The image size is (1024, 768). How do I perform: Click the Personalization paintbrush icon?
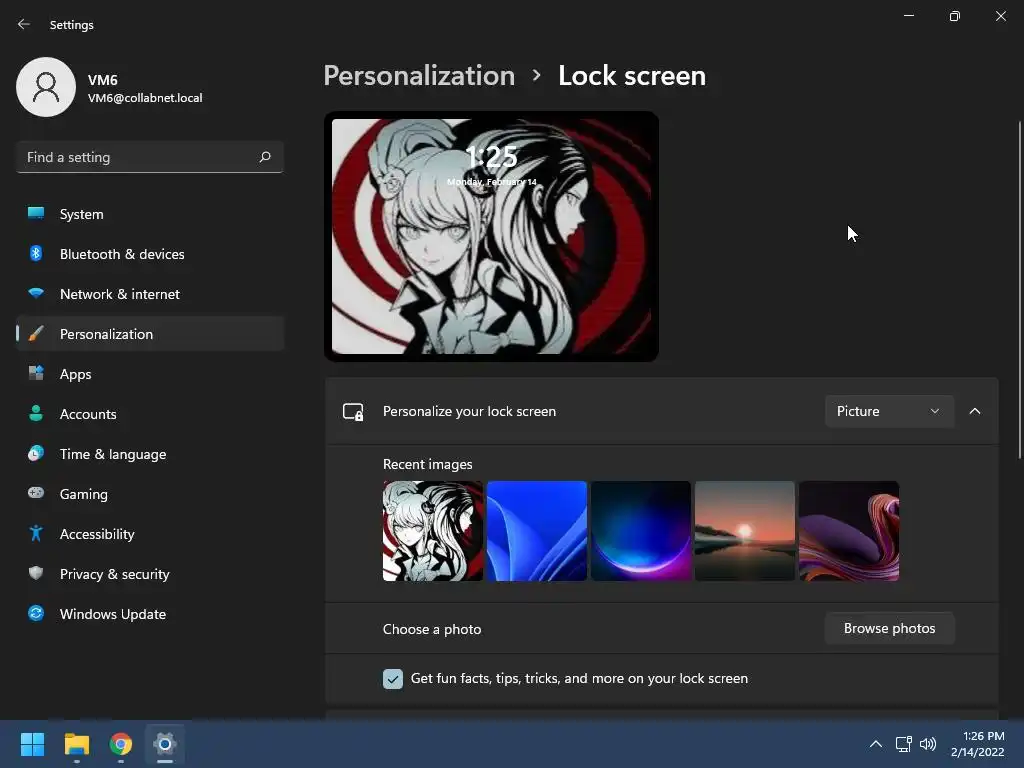coord(36,334)
